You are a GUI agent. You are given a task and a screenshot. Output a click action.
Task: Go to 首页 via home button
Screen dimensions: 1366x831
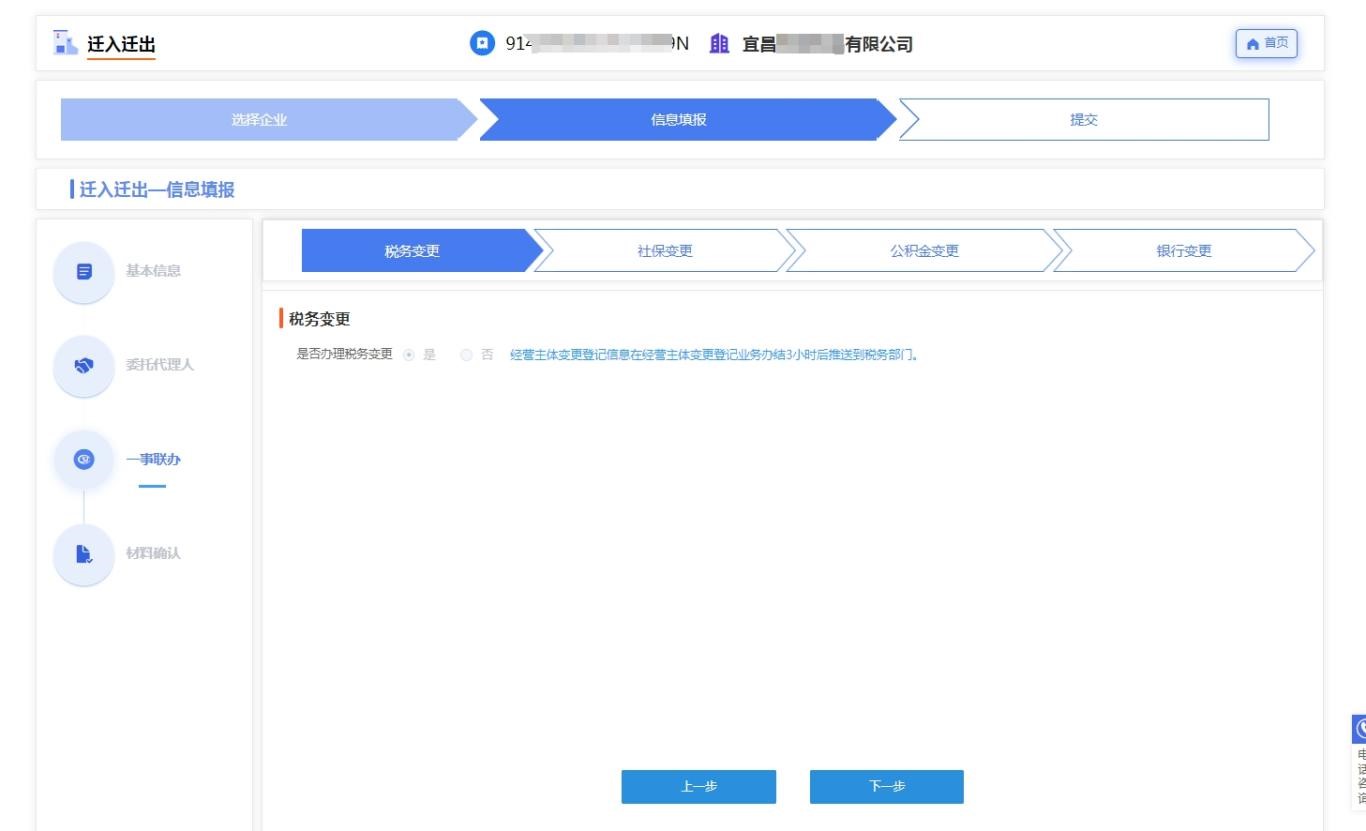[1267, 43]
